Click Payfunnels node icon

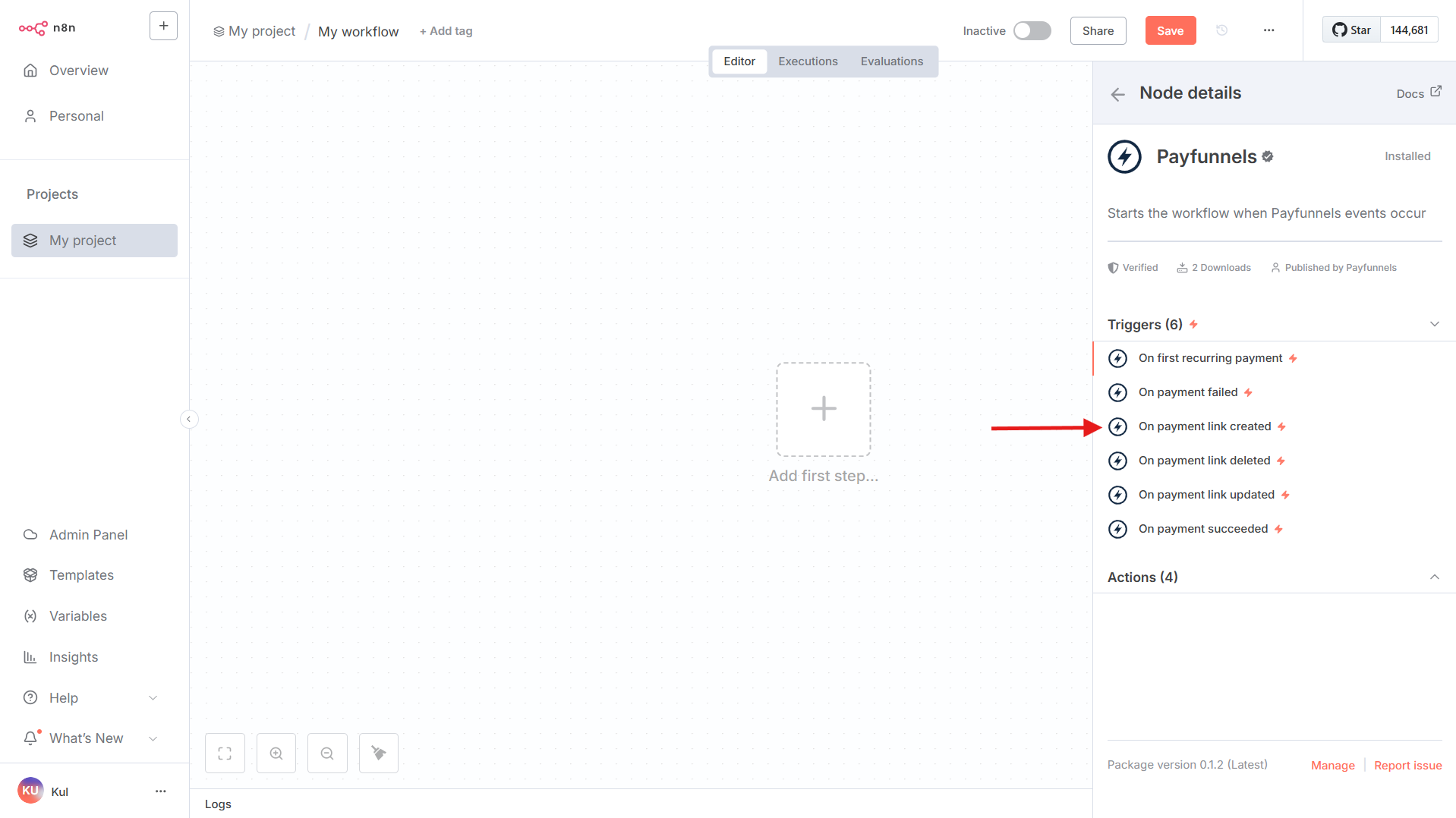click(x=1124, y=156)
